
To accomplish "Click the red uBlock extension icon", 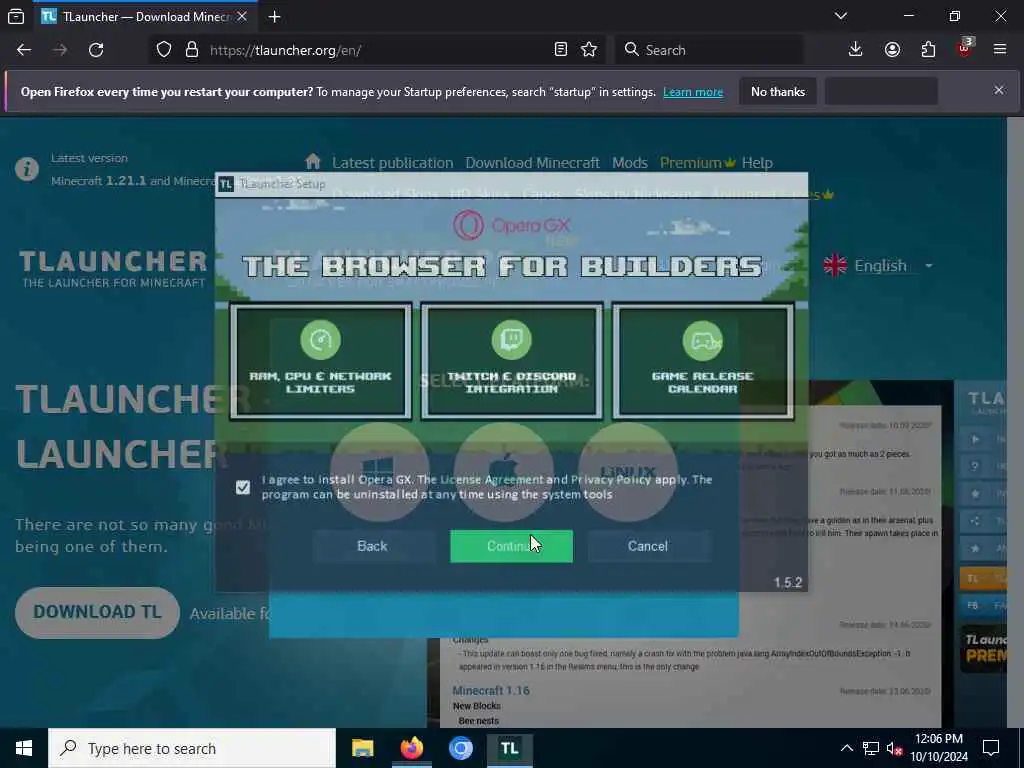I will [965, 48].
